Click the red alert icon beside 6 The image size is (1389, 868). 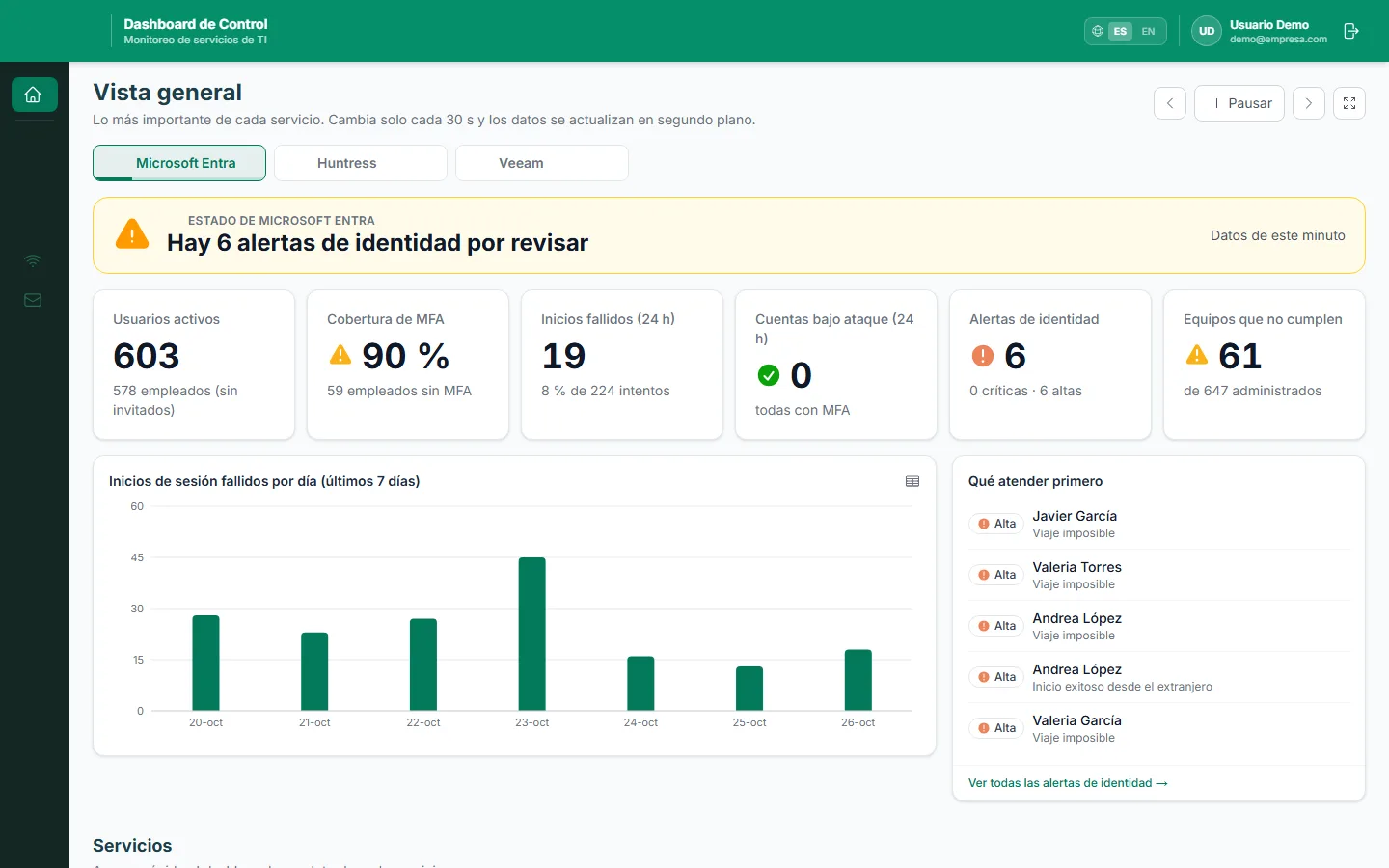coord(983,356)
